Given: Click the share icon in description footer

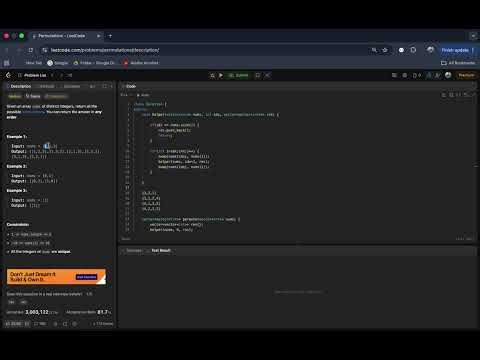Looking at the screenshot, I should pyautogui.click(x=65, y=324).
